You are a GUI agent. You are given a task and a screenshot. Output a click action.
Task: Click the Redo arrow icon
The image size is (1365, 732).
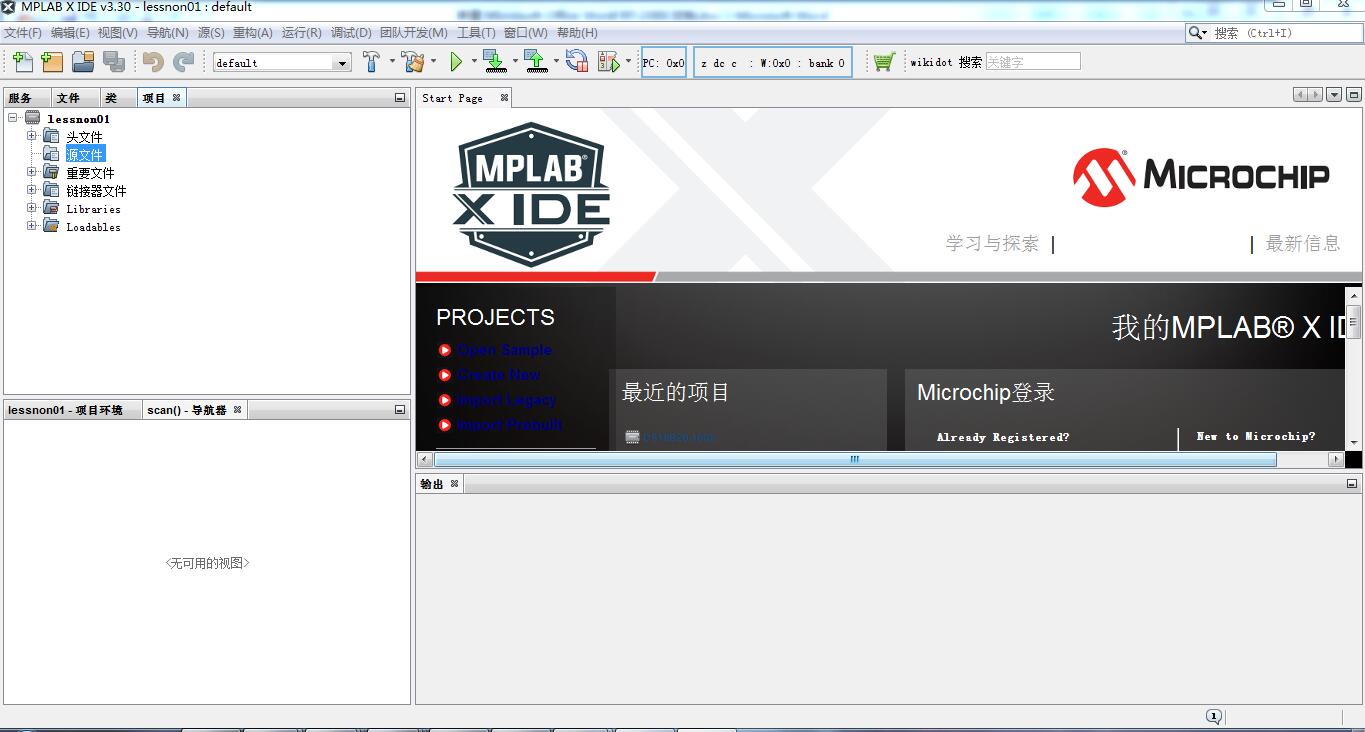pos(184,62)
